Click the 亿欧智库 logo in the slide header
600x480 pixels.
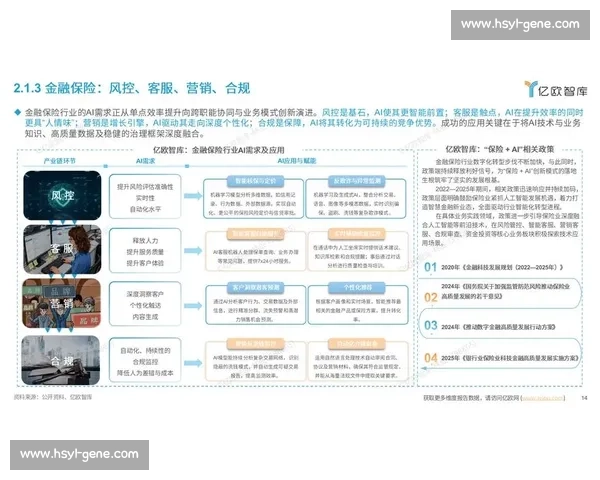tap(556, 89)
